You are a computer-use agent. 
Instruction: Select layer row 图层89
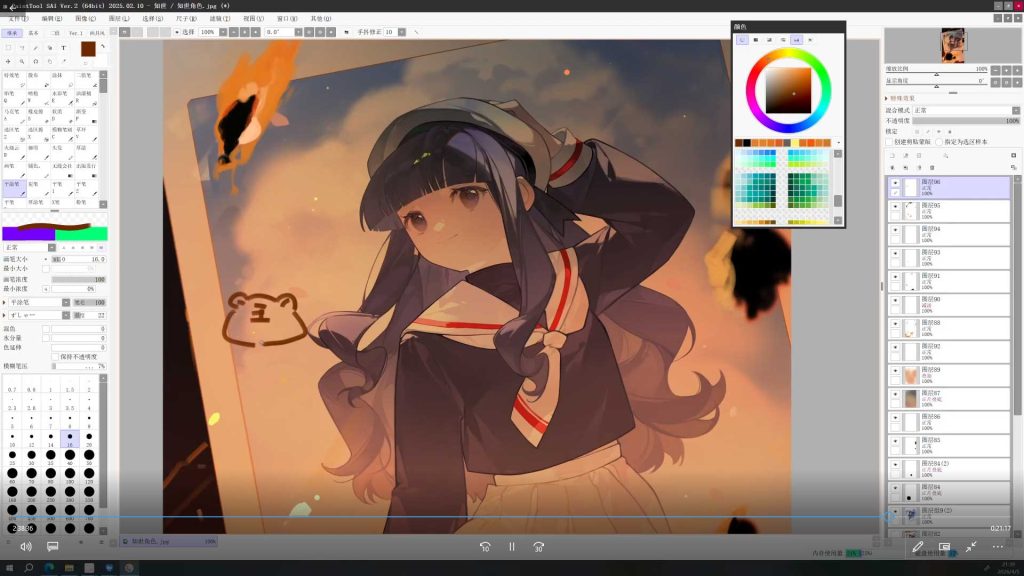tap(949, 376)
